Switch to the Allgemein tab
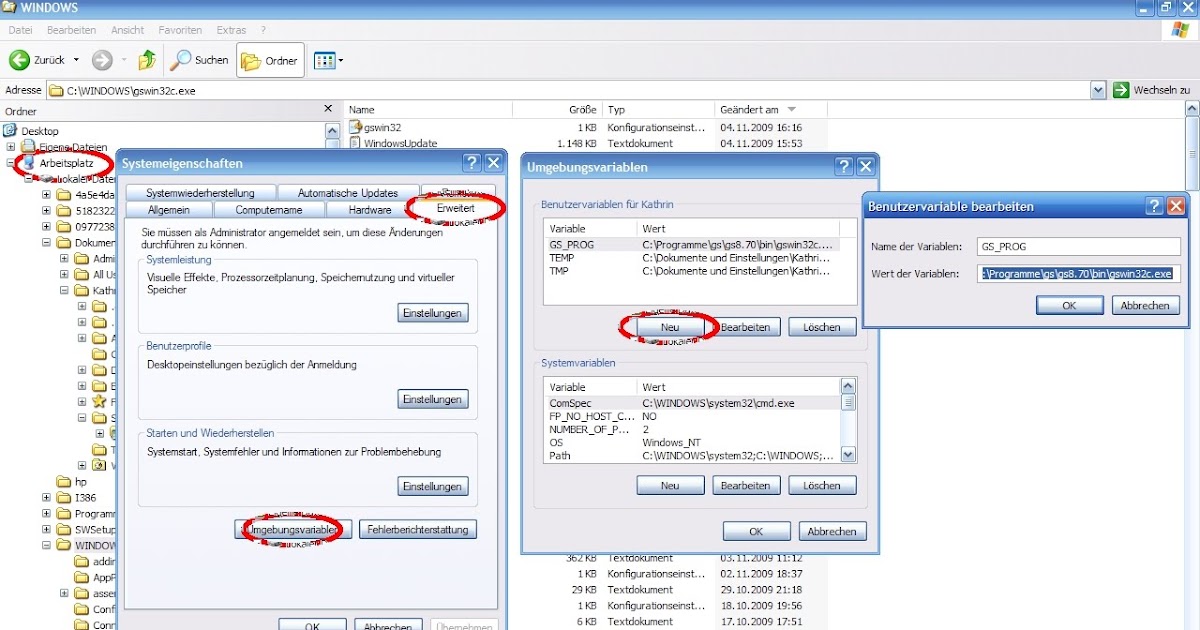Image resolution: width=1200 pixels, height=630 pixels. [x=168, y=210]
